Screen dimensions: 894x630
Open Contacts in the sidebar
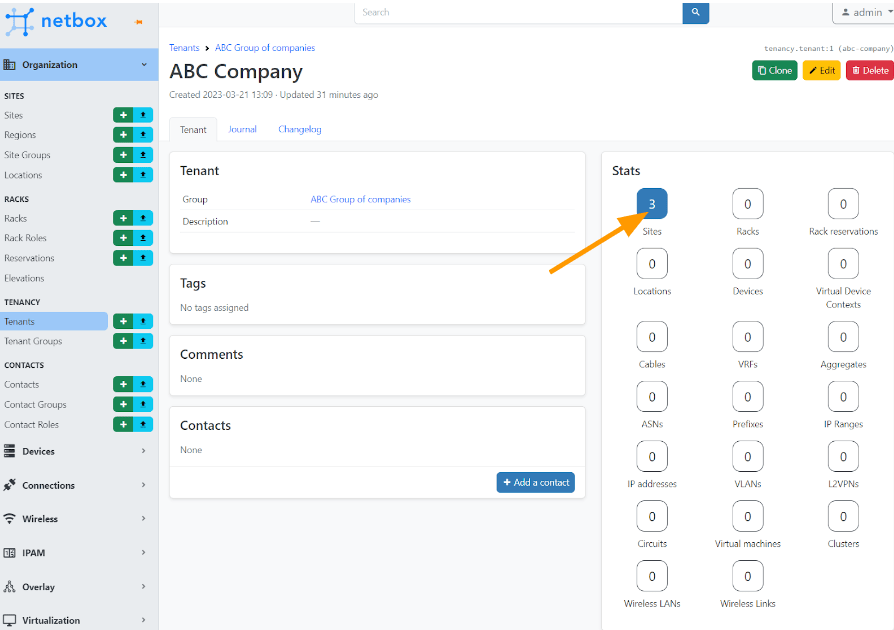click(x=22, y=385)
